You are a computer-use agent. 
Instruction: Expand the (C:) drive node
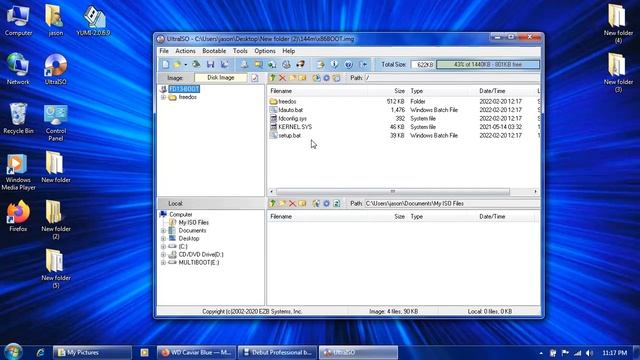(x=163, y=247)
